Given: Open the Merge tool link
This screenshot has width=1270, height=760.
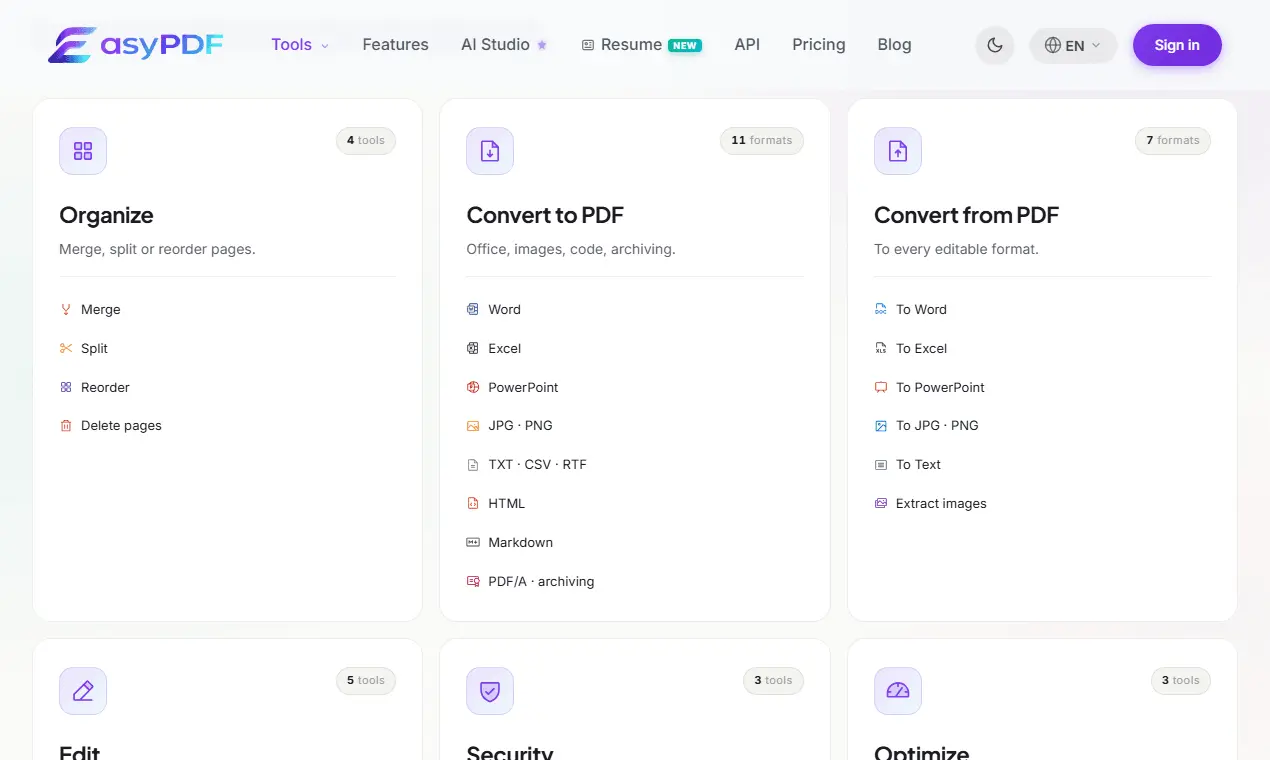Looking at the screenshot, I should coord(100,310).
